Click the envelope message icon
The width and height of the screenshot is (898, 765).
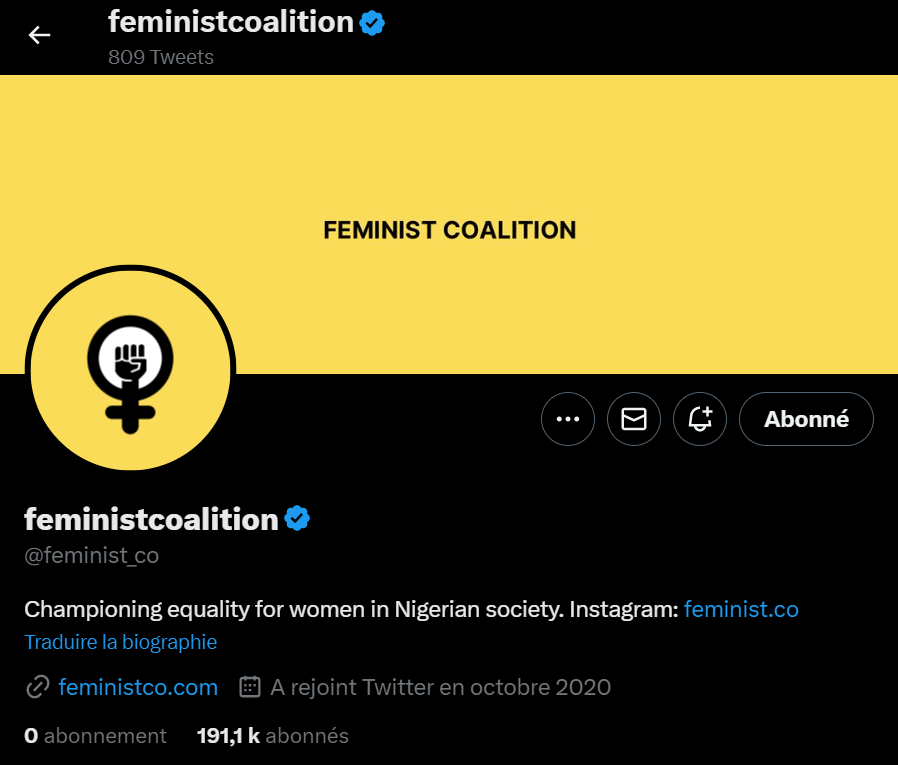[x=634, y=419]
